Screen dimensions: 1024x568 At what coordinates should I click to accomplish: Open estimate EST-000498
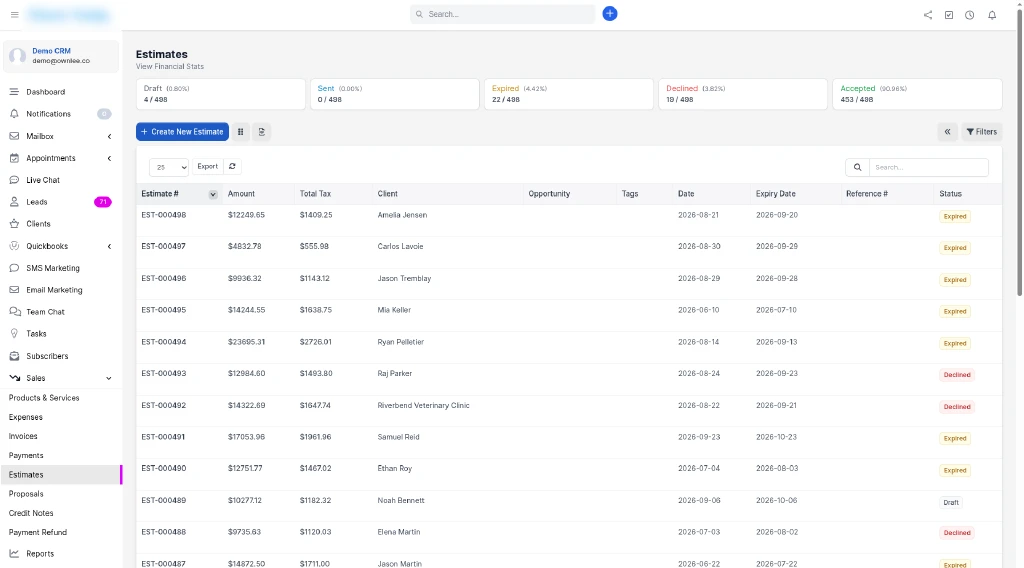tap(164, 215)
